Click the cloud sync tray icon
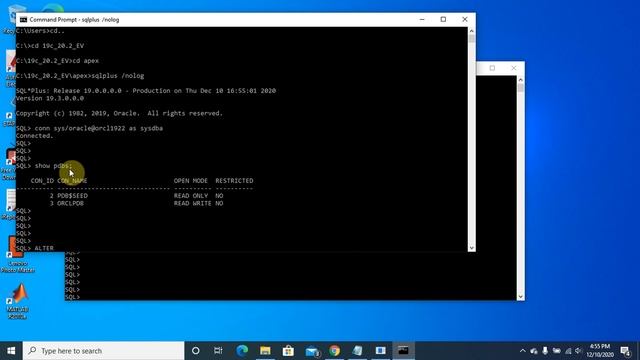 coord(534,351)
